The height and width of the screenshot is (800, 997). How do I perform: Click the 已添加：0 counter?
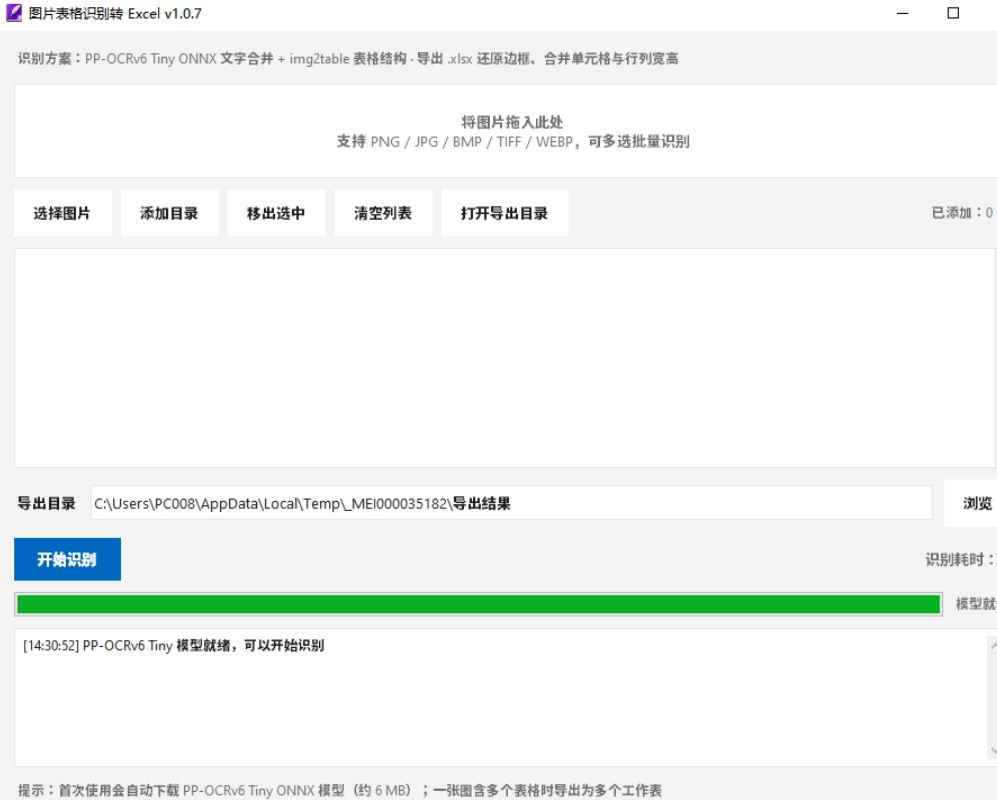[x=963, y=213]
